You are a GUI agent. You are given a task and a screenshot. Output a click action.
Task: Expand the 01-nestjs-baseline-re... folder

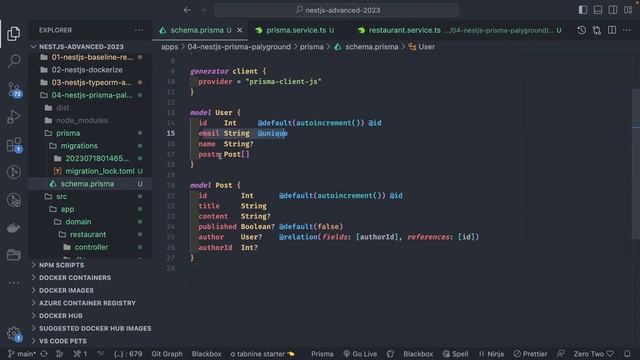91,57
